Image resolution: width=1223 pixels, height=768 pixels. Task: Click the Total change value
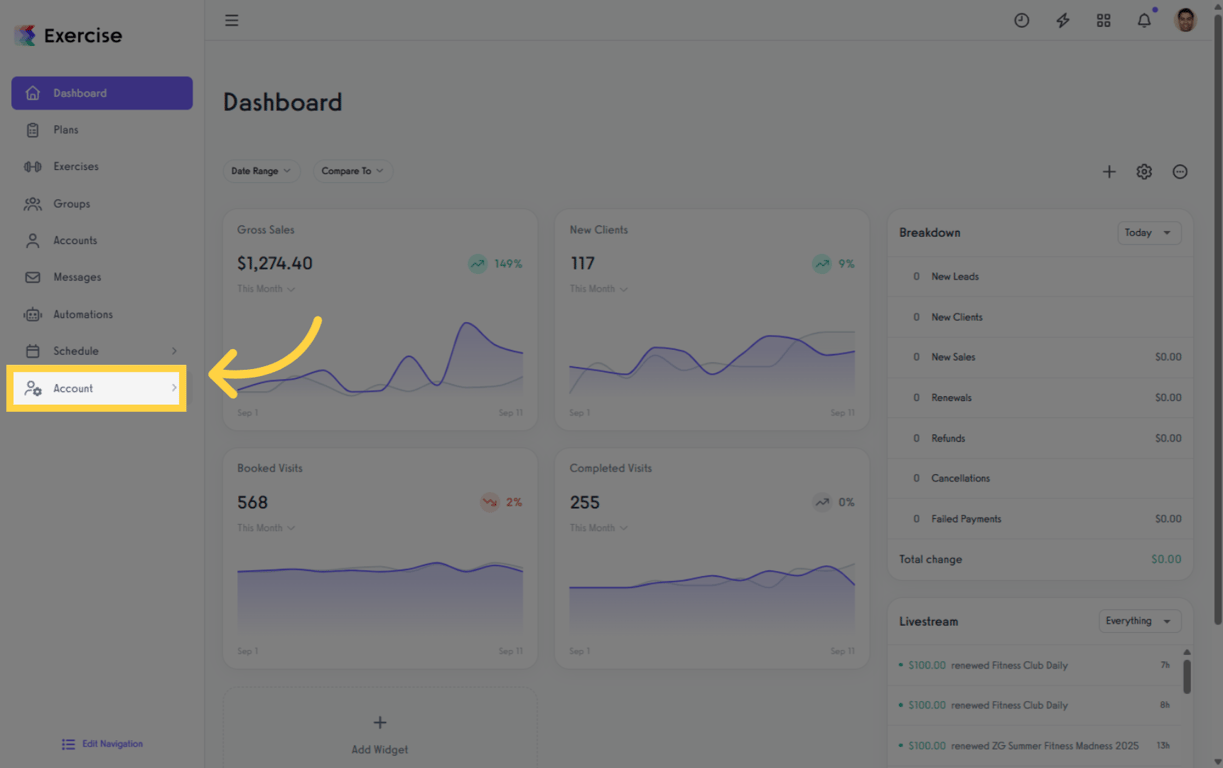pos(1166,559)
